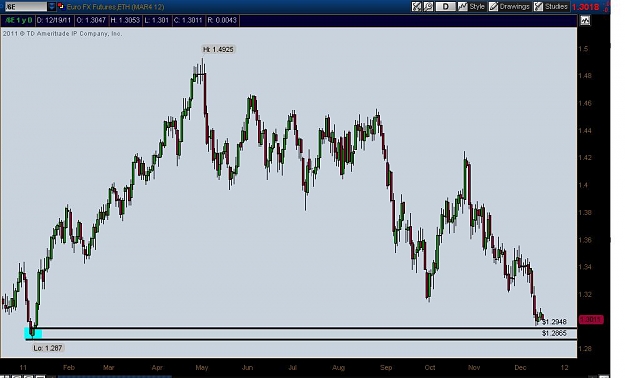Open the symbol selector dropdown arrow
The image size is (625, 378).
[52, 6]
